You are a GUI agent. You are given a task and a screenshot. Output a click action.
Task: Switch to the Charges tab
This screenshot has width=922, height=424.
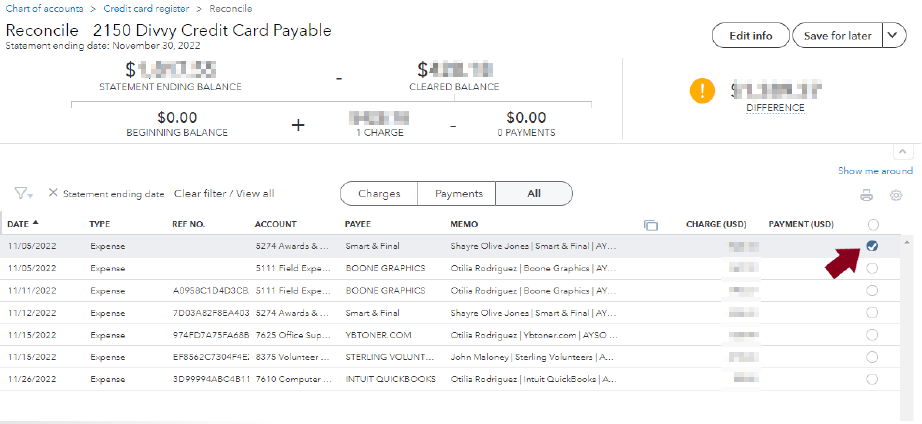pyautogui.click(x=379, y=193)
